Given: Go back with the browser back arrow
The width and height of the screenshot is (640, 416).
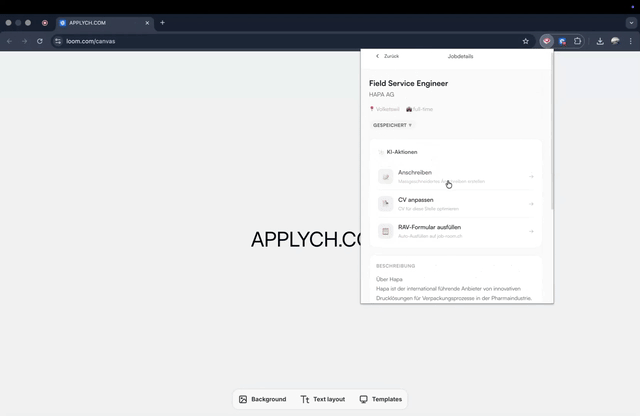Looking at the screenshot, I should (x=9, y=41).
